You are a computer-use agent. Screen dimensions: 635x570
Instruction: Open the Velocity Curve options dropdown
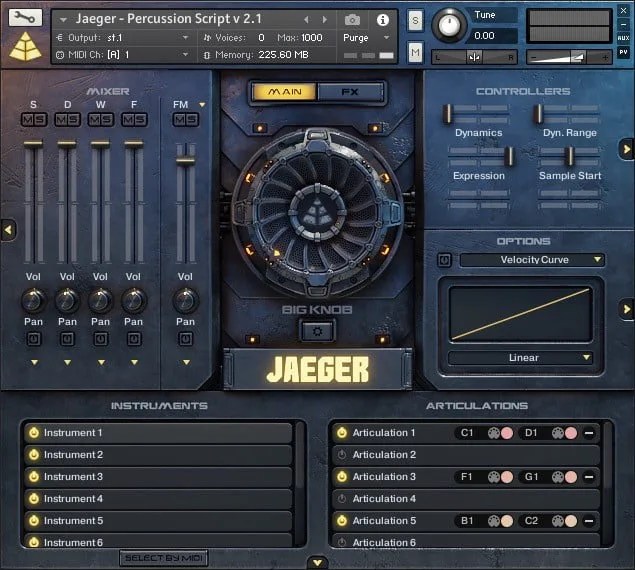click(x=532, y=260)
